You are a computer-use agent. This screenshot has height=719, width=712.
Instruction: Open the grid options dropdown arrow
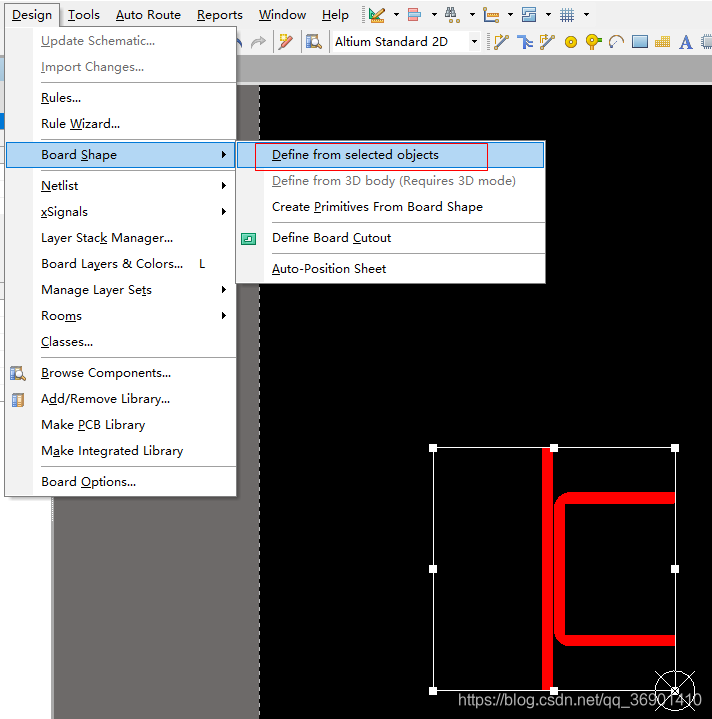[586, 15]
